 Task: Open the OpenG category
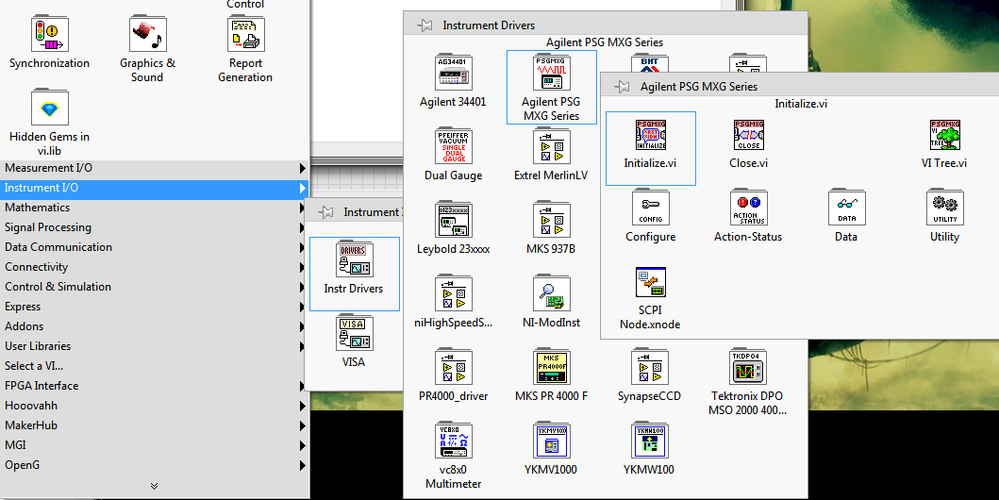[155, 464]
